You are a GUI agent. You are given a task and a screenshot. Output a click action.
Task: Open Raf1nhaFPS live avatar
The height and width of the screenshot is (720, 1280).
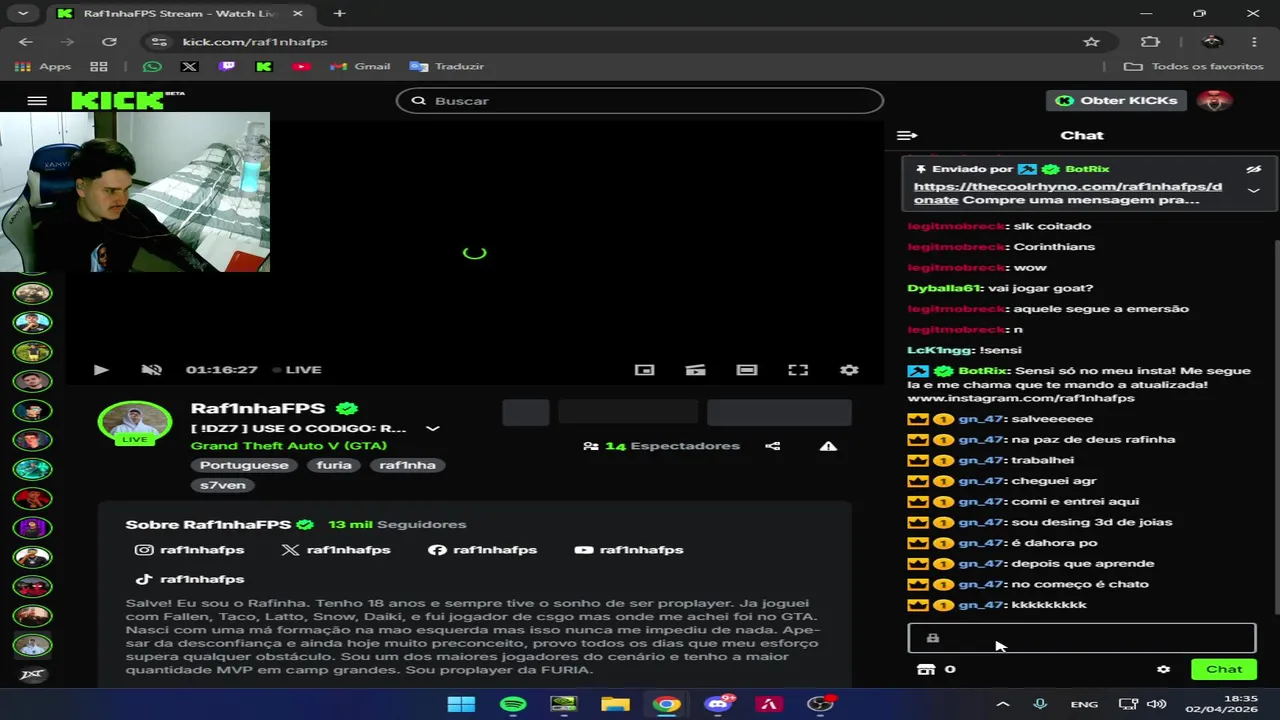pos(134,423)
